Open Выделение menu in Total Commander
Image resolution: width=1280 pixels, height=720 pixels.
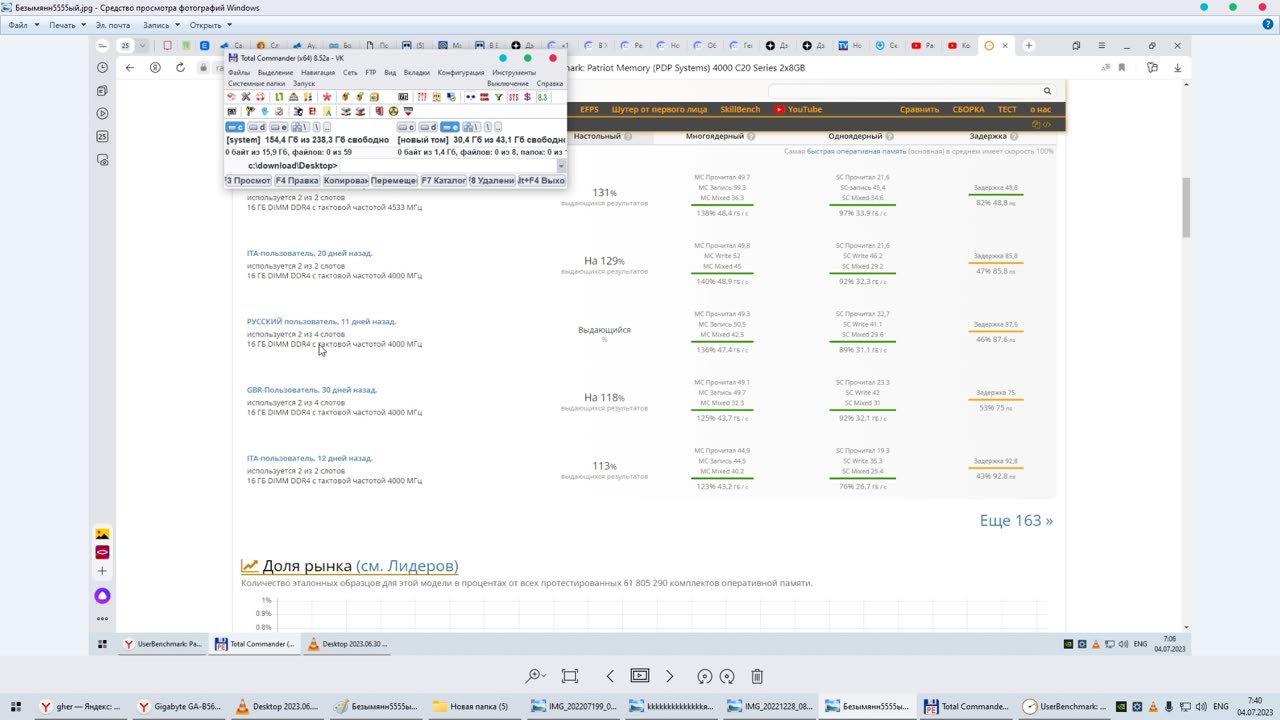pyautogui.click(x=275, y=73)
